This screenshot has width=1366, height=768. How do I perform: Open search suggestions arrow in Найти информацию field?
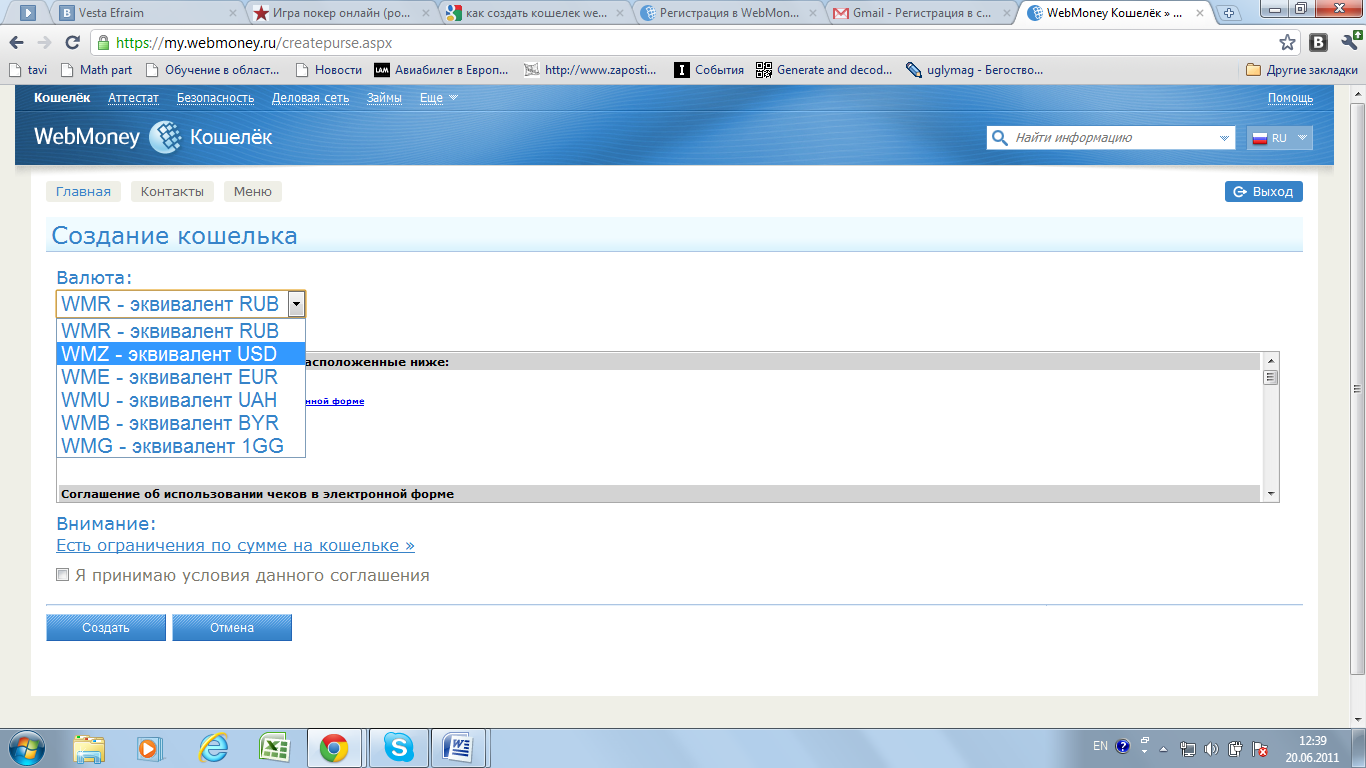1225,138
